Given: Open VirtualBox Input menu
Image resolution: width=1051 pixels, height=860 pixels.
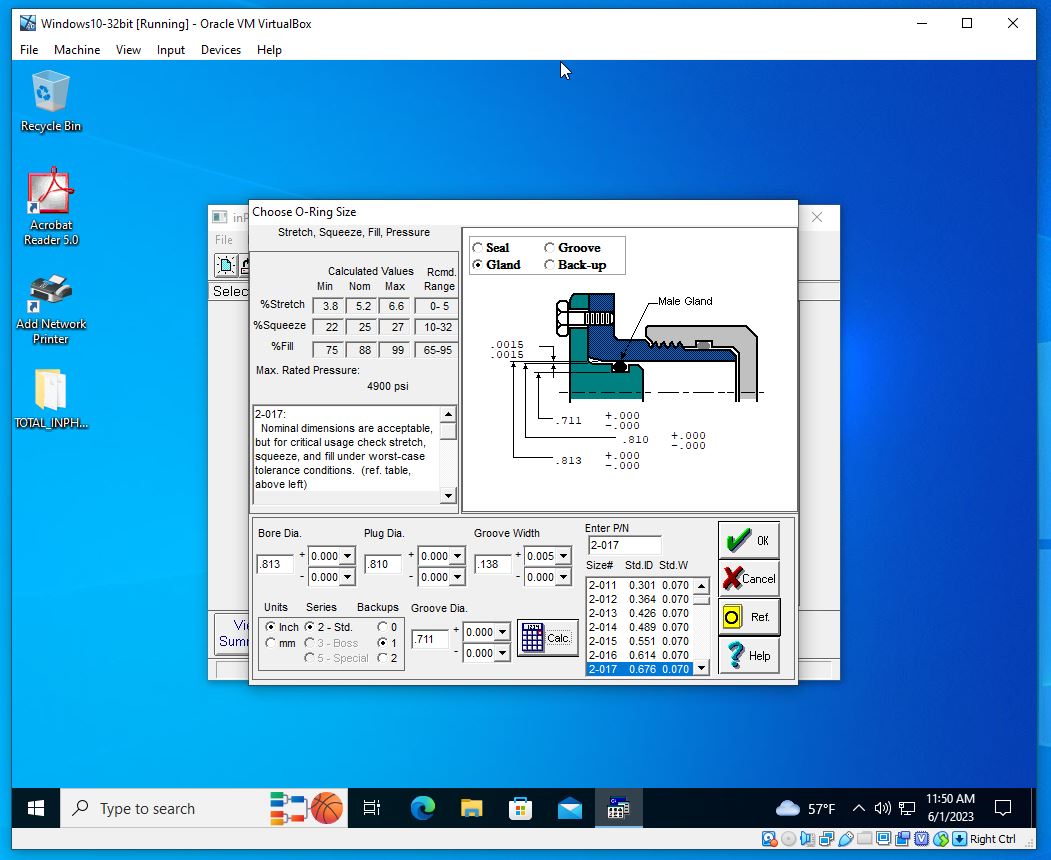Looking at the screenshot, I should tap(170, 50).
